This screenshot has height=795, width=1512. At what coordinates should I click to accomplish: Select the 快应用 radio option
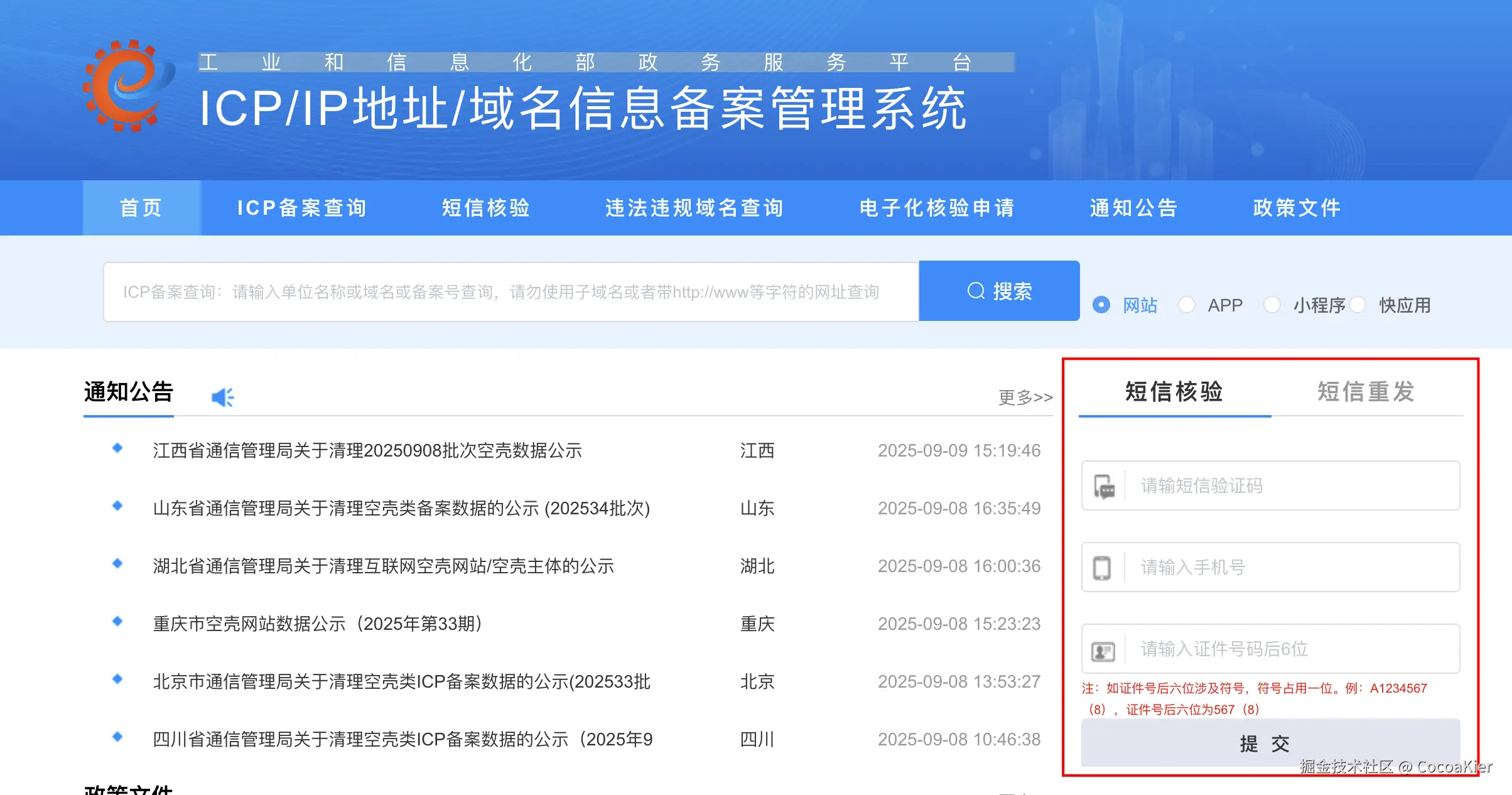[1358, 305]
